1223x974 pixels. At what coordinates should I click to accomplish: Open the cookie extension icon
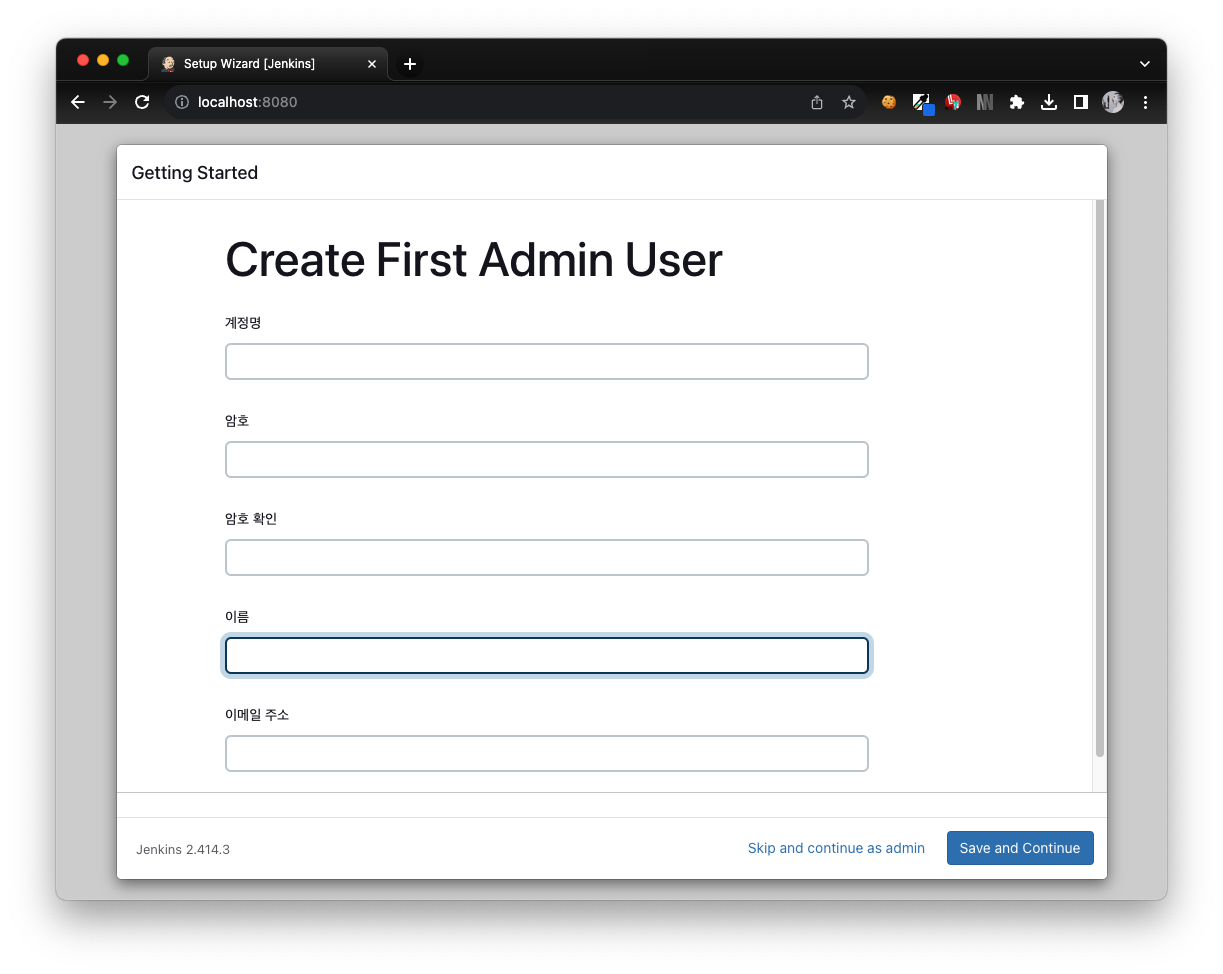point(889,102)
